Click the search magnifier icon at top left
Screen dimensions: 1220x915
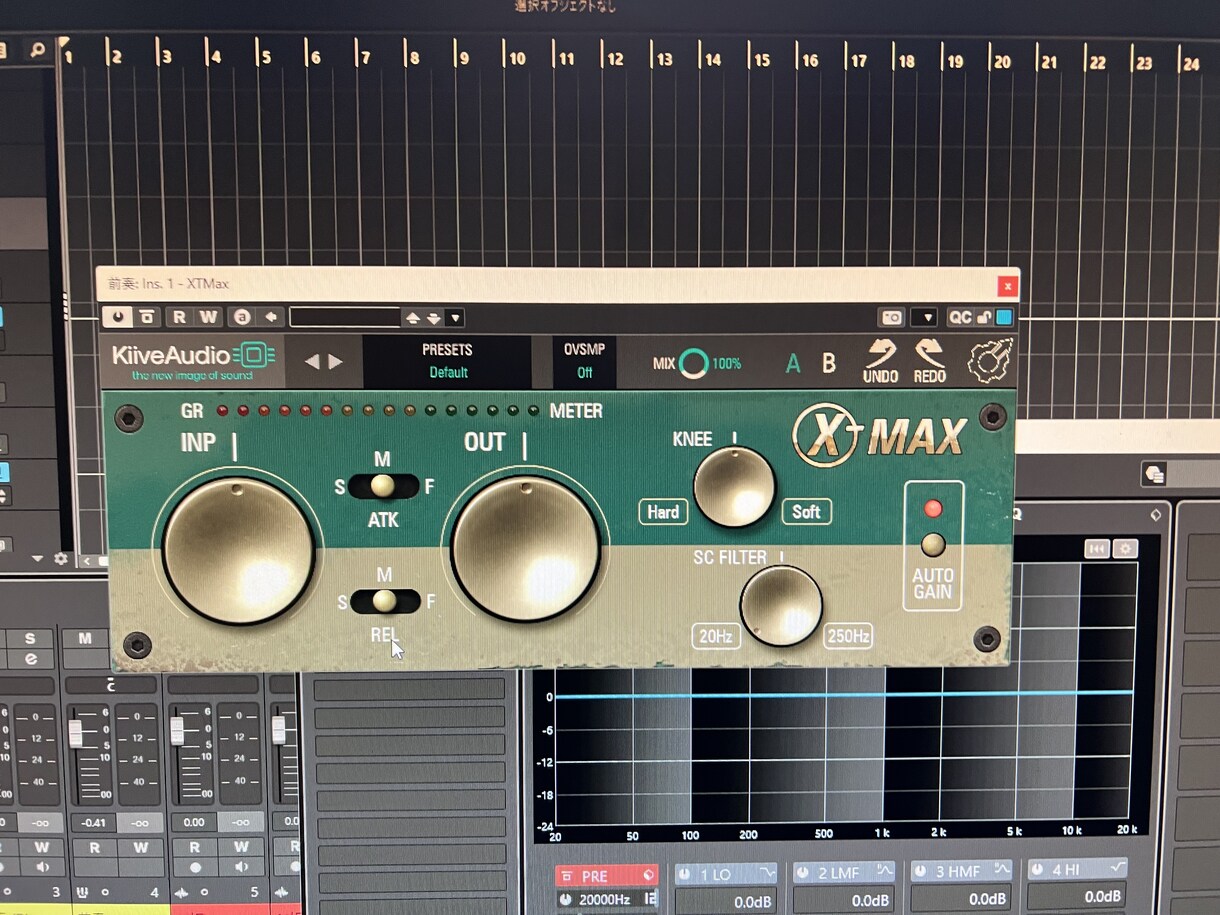[37, 49]
